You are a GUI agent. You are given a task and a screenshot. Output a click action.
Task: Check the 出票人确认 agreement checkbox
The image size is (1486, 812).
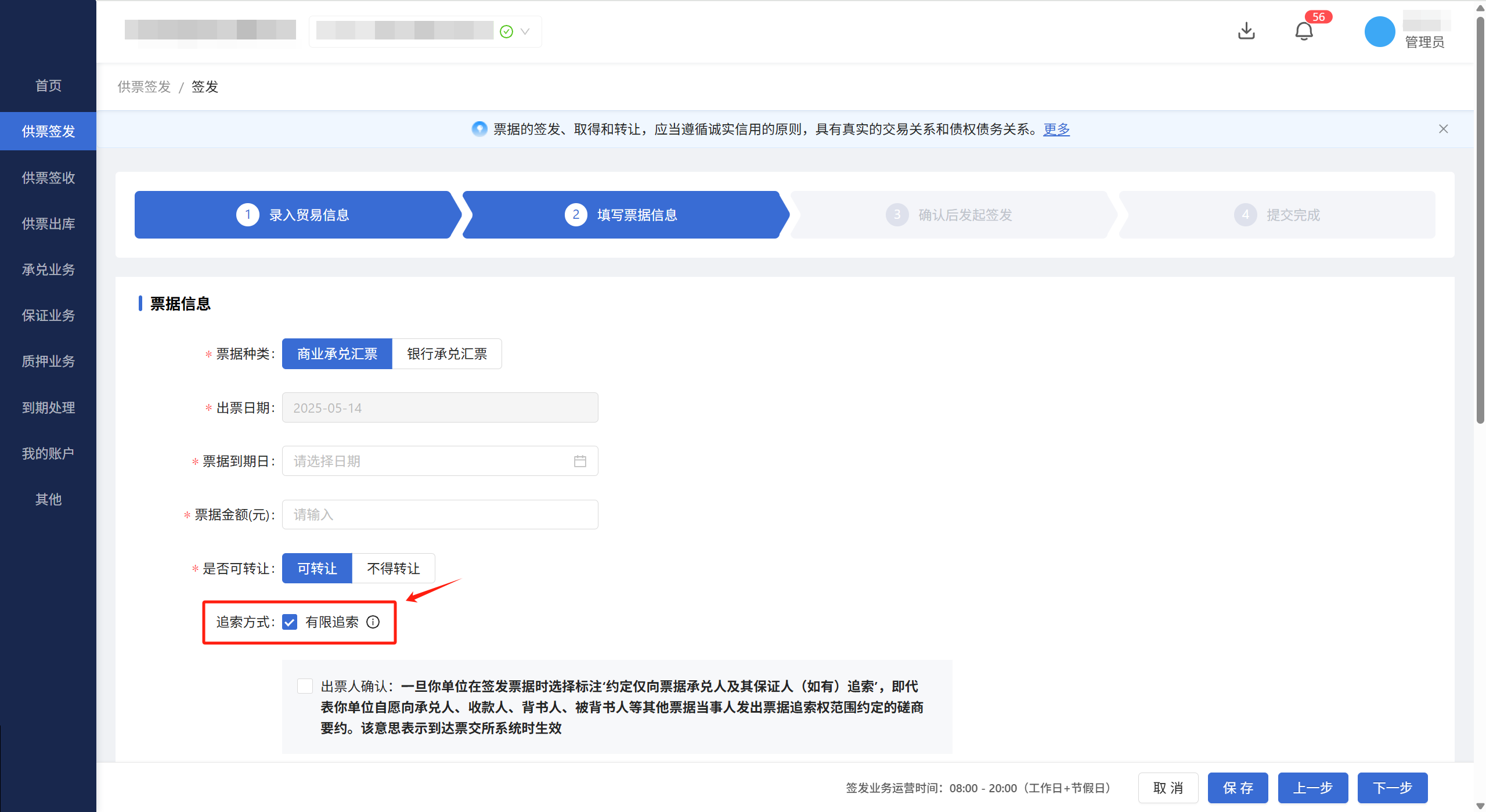click(305, 686)
